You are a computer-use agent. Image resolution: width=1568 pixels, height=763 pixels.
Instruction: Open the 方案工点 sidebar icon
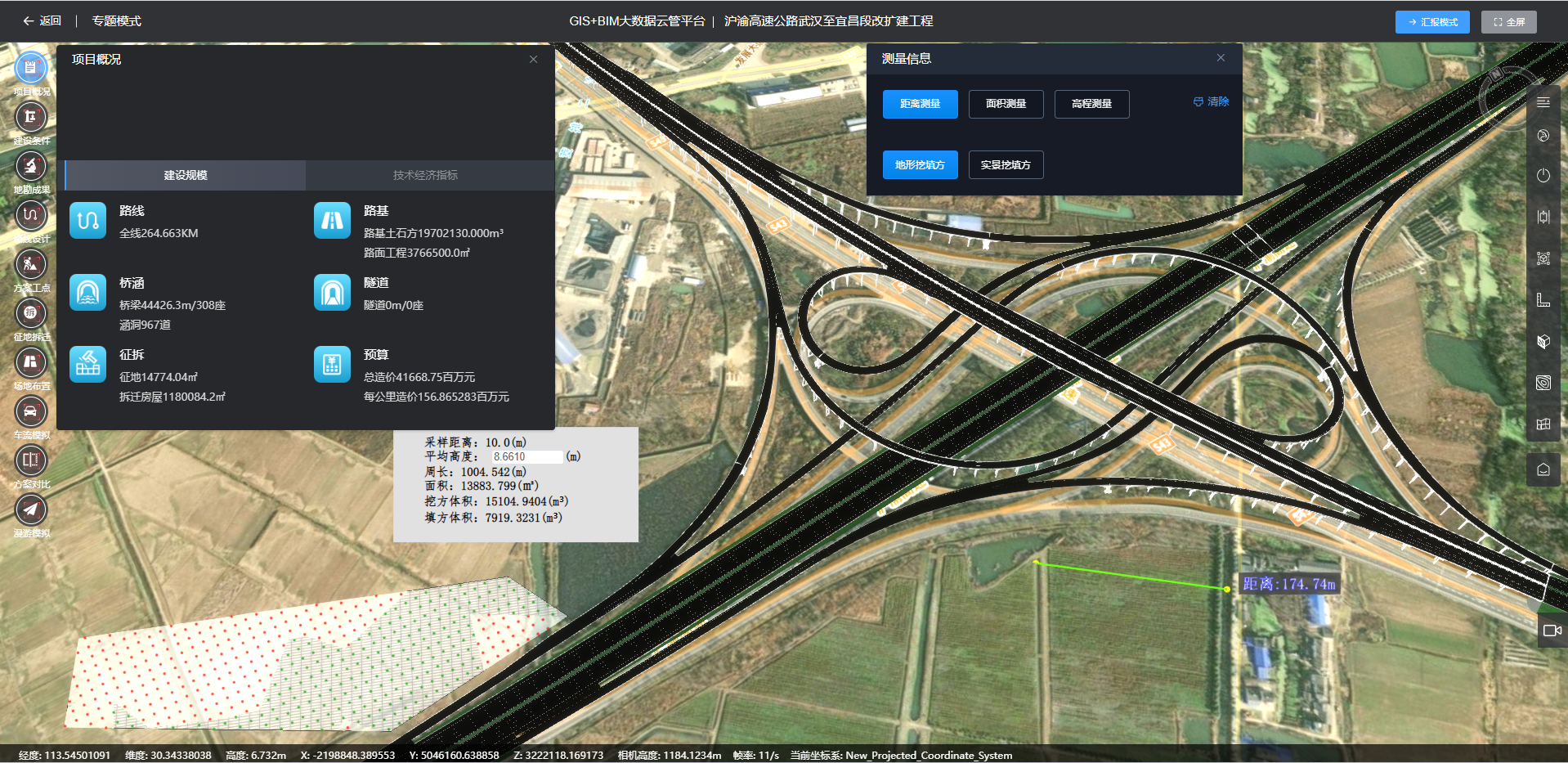click(x=31, y=265)
